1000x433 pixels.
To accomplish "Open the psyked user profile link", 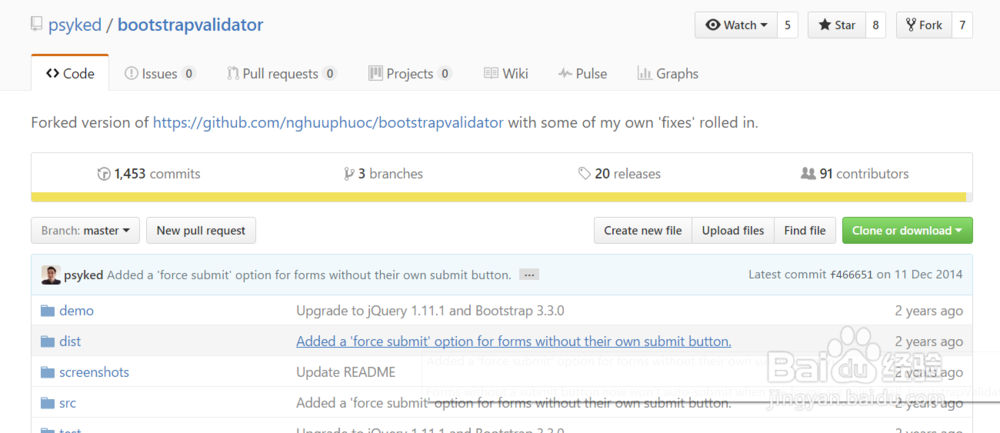I will point(75,25).
